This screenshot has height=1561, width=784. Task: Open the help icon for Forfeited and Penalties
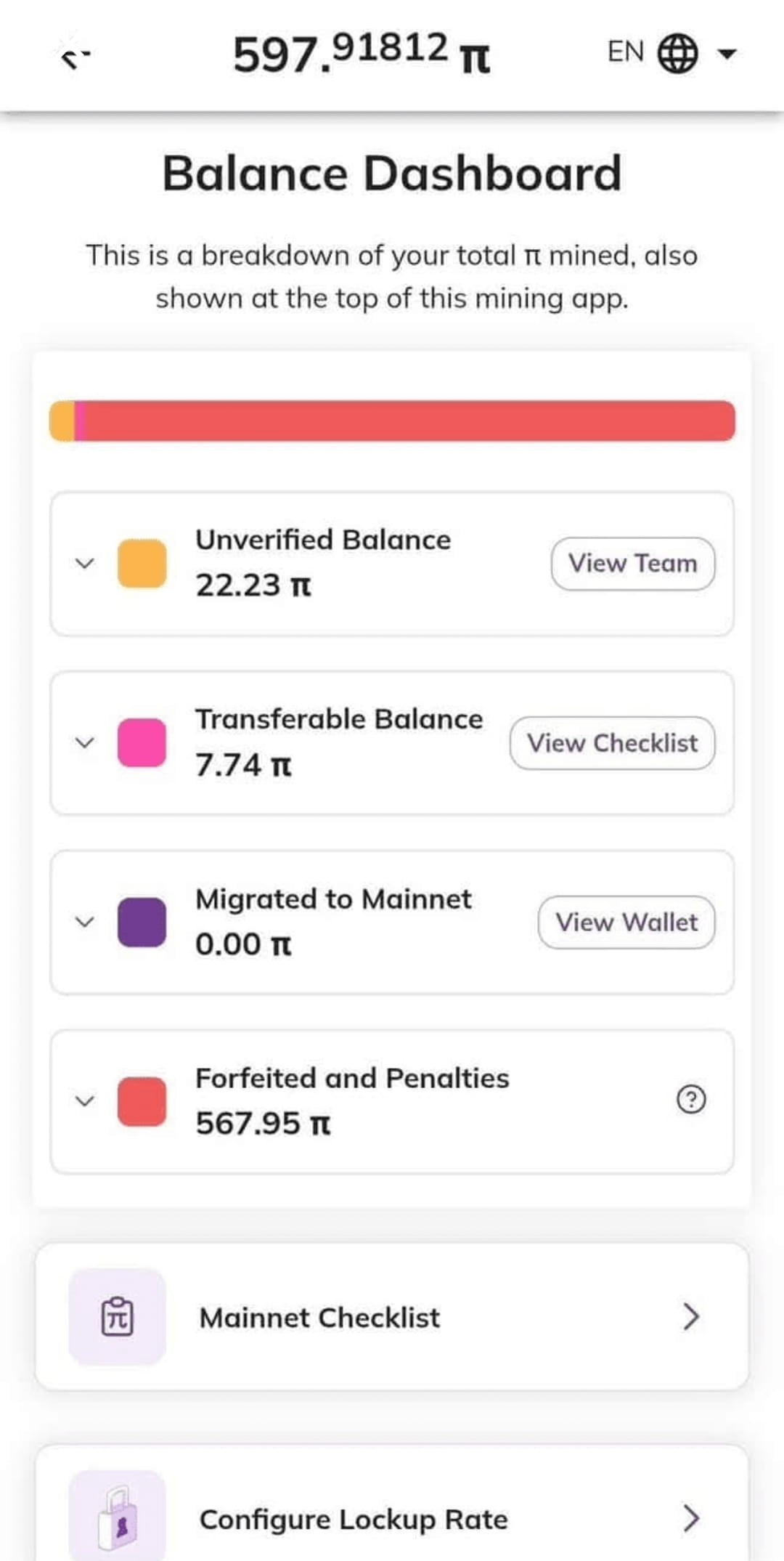[690, 1100]
